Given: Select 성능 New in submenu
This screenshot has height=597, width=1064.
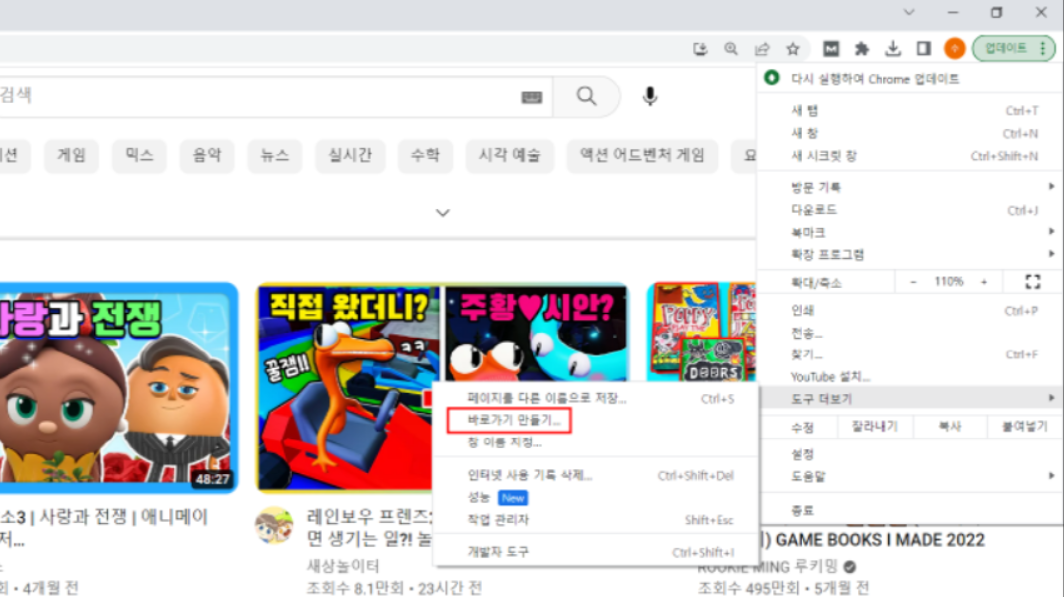Looking at the screenshot, I should (595, 497).
